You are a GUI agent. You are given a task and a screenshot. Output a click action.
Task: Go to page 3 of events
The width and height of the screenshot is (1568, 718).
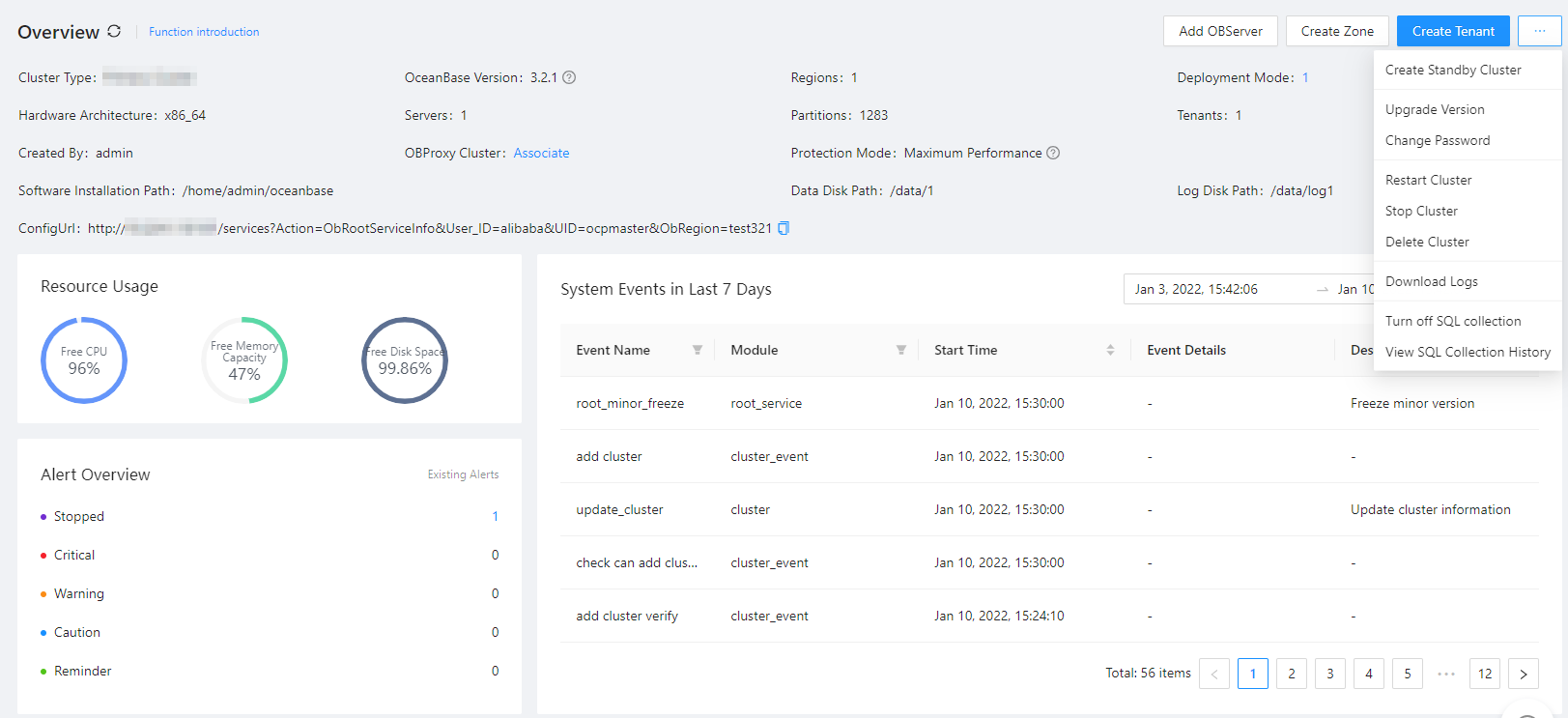point(1330,674)
